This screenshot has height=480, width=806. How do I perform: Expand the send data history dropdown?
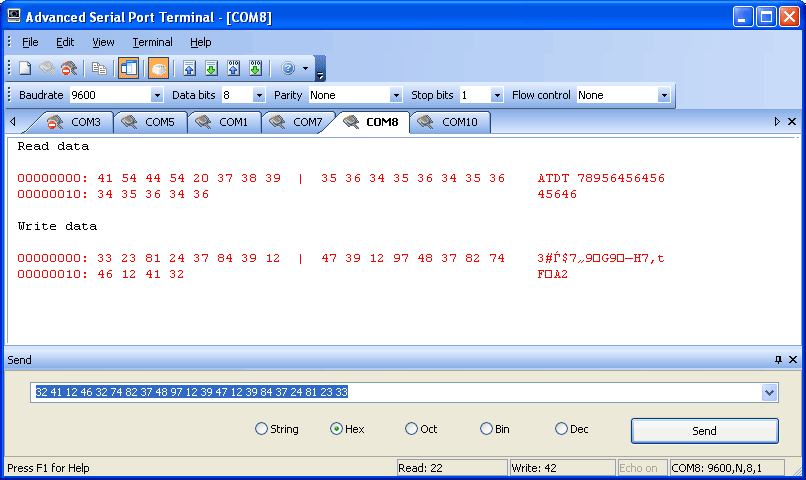pos(769,393)
